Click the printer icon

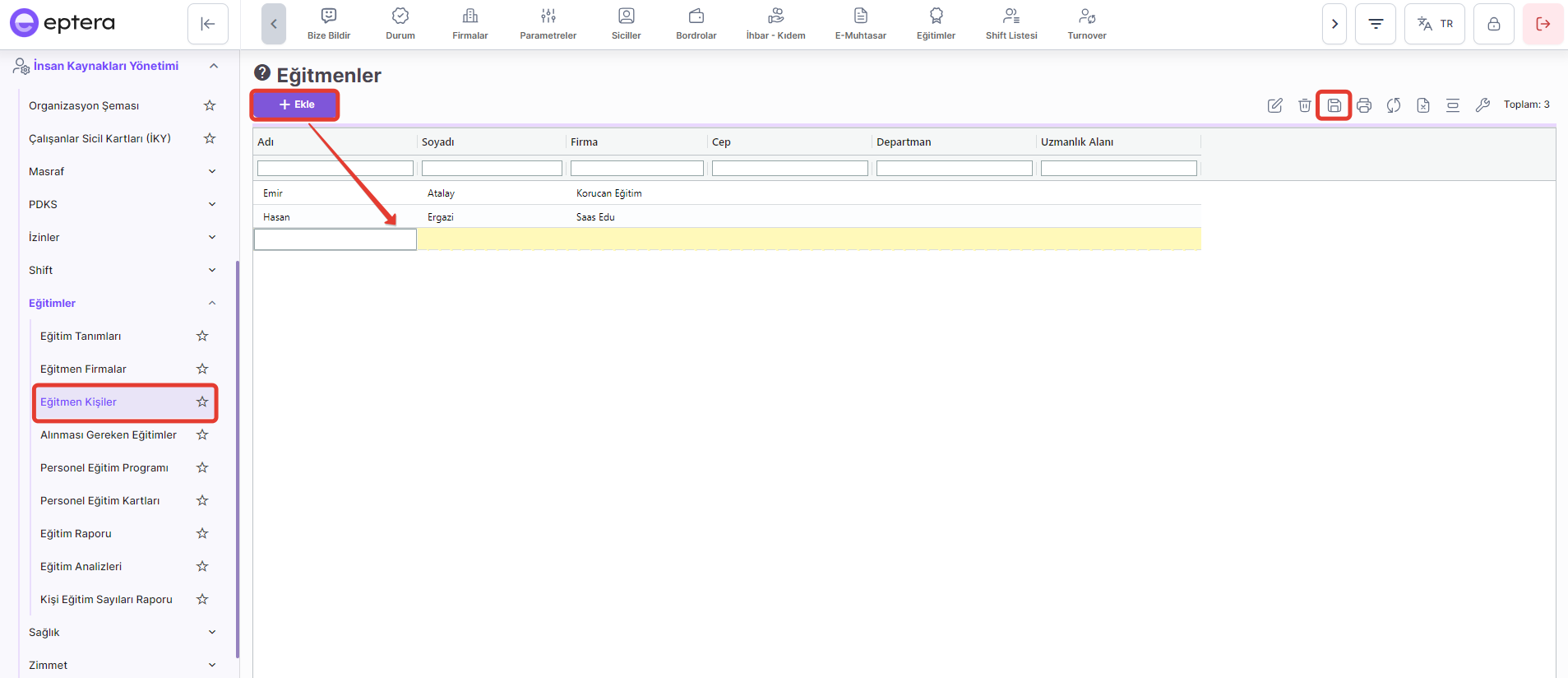pyautogui.click(x=1364, y=105)
